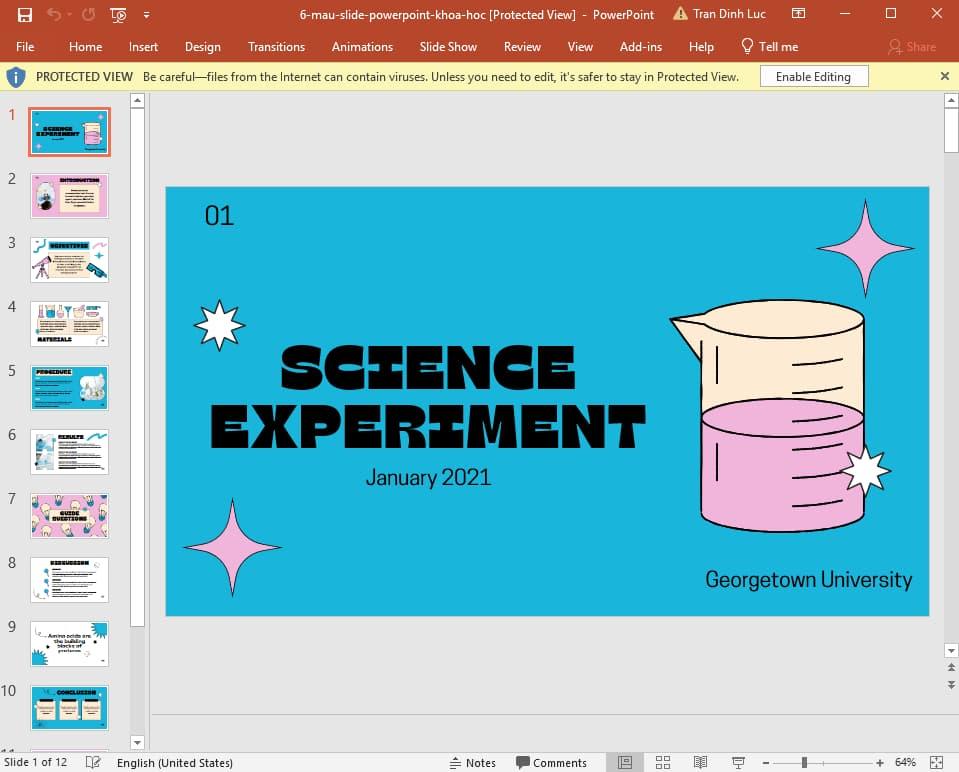Select slide 7 thumbnail, Guide Questions
Screen dimensions: 959x772
69,516
